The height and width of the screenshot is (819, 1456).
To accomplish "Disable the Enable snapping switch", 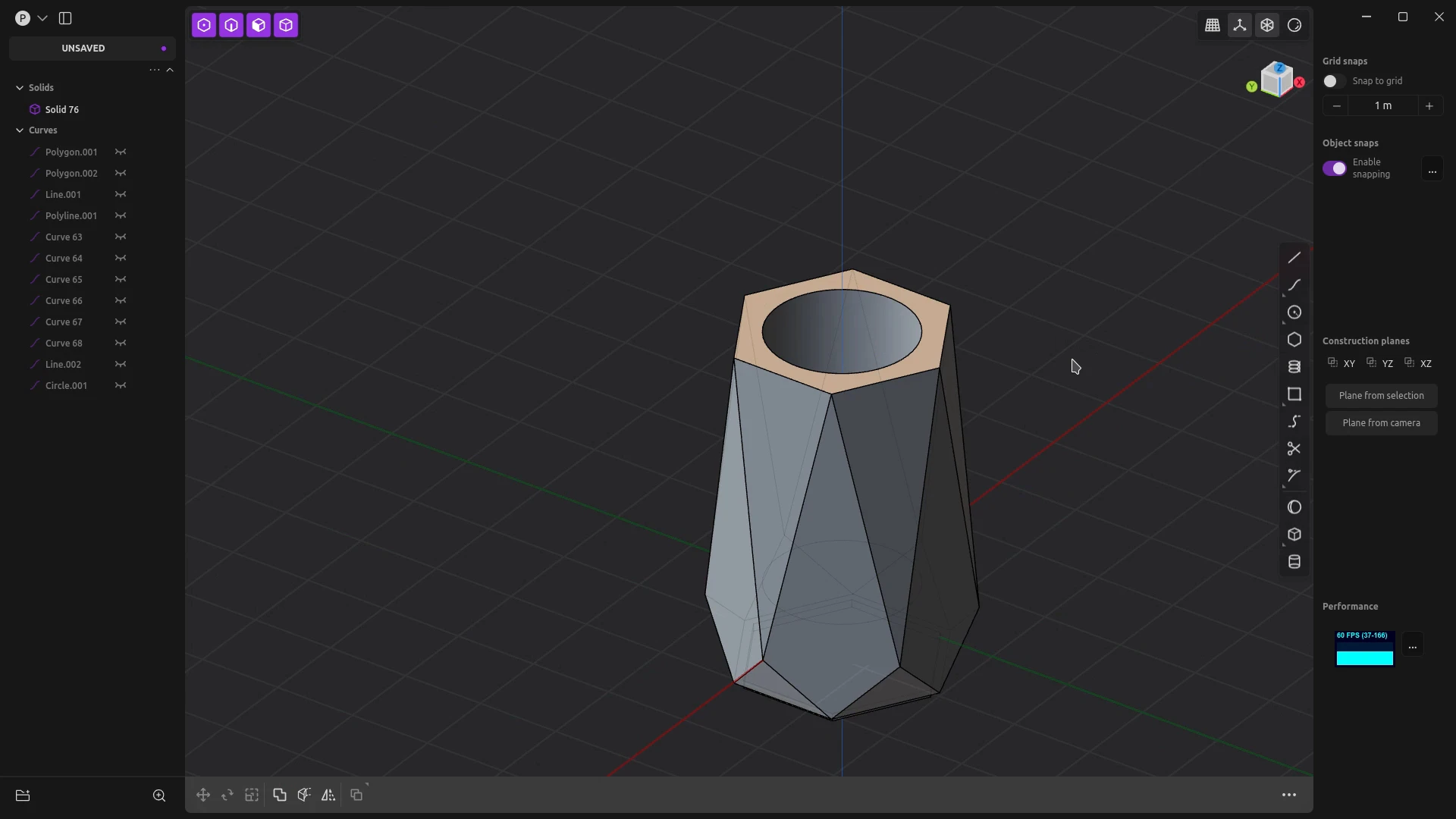I will coord(1335,168).
